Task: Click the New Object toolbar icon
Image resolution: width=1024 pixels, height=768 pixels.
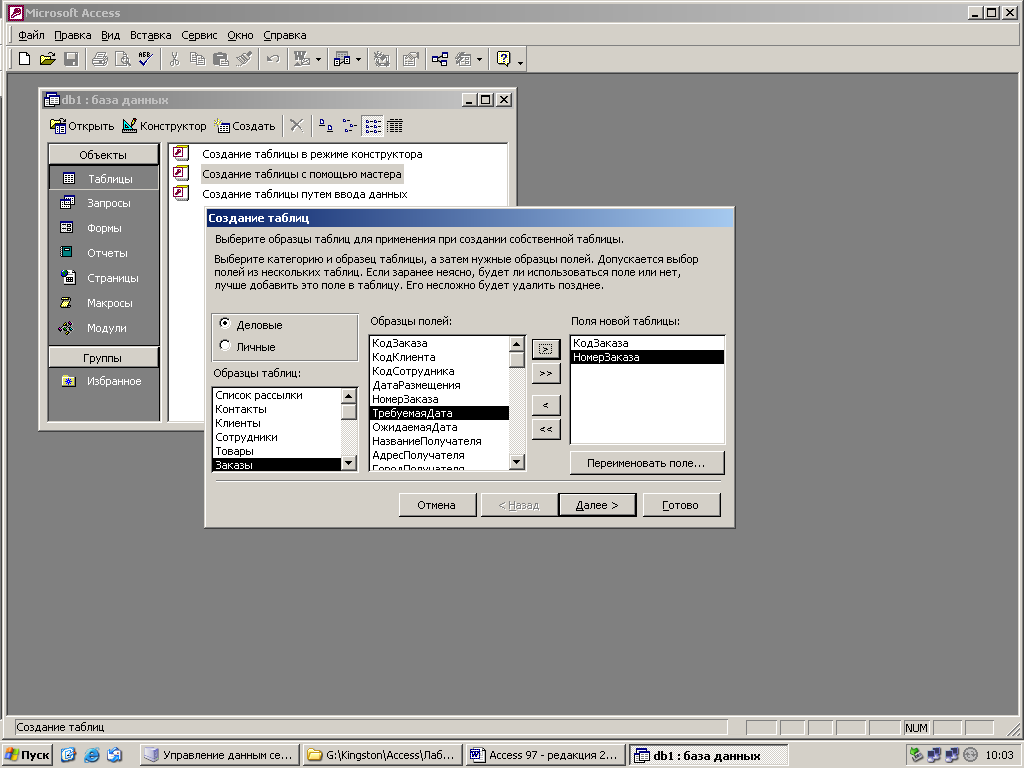Action: tap(463, 59)
